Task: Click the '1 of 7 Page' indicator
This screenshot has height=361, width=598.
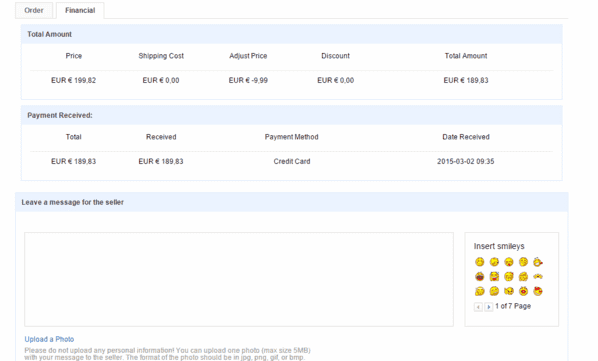Action: [513, 306]
